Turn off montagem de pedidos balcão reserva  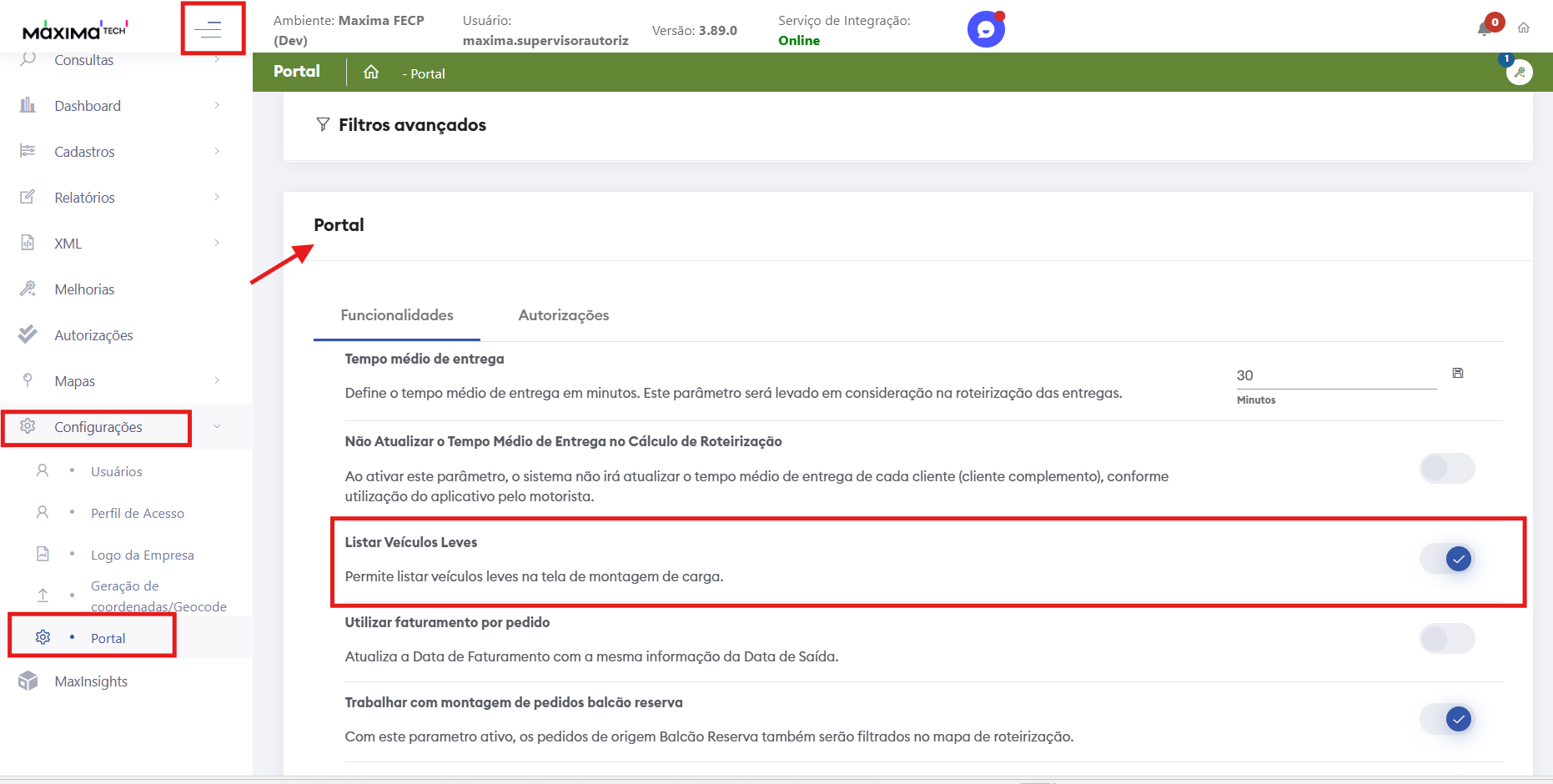pos(1448,719)
